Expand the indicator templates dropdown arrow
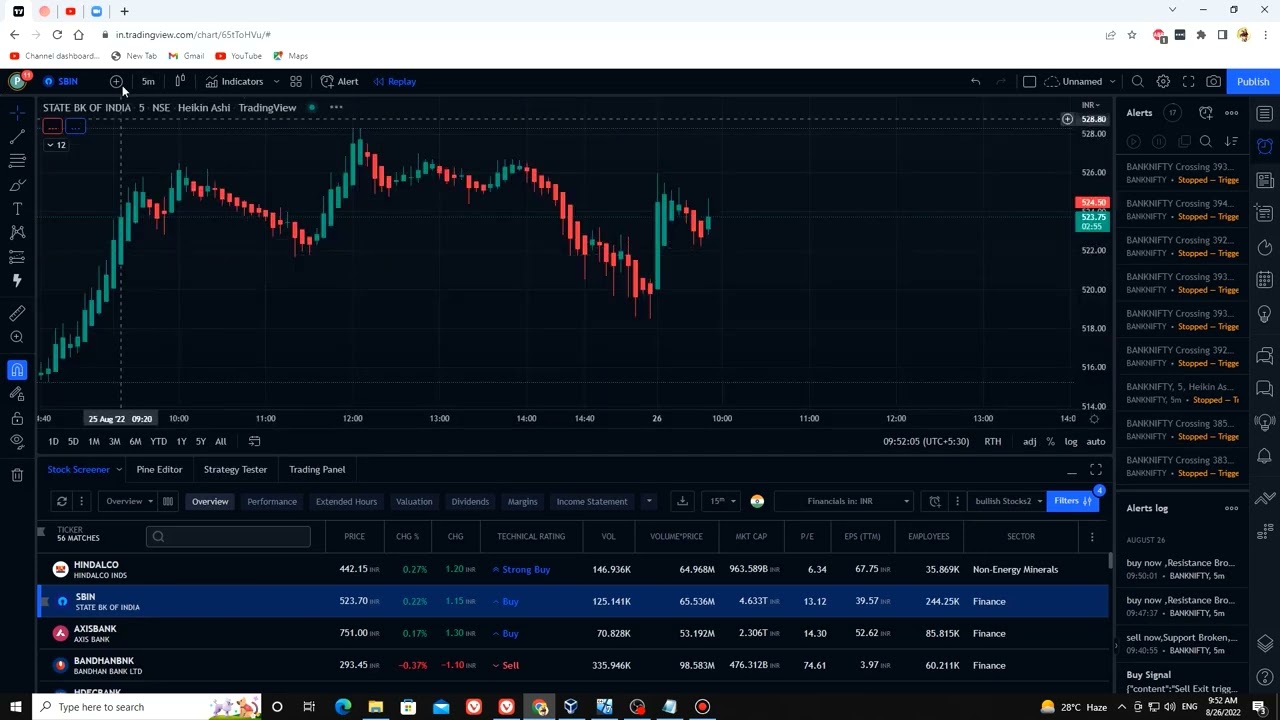This screenshot has width=1280, height=720. 276,81
